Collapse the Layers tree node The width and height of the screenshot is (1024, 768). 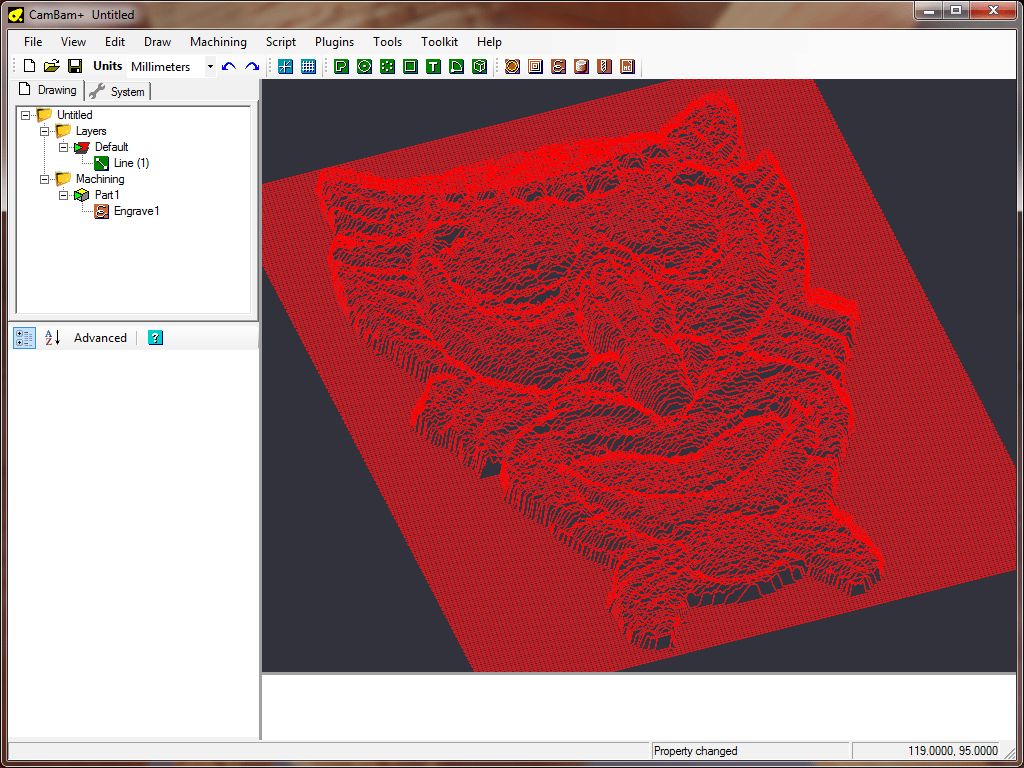tap(44, 131)
